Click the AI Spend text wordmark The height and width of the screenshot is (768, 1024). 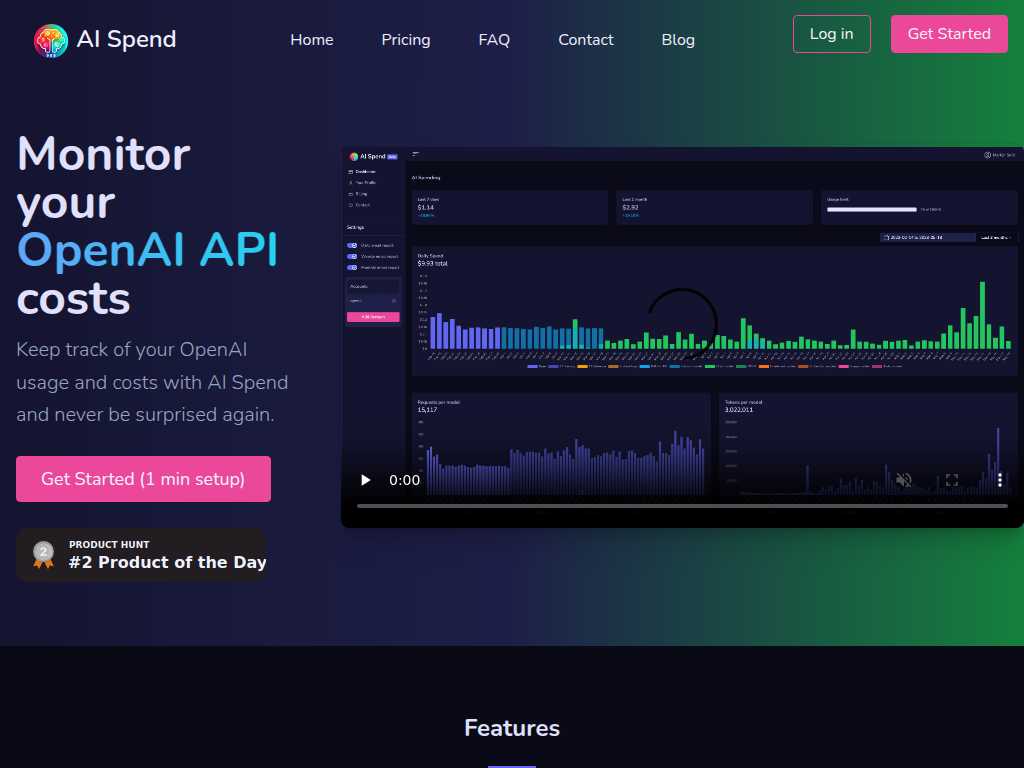pyautogui.click(x=126, y=39)
